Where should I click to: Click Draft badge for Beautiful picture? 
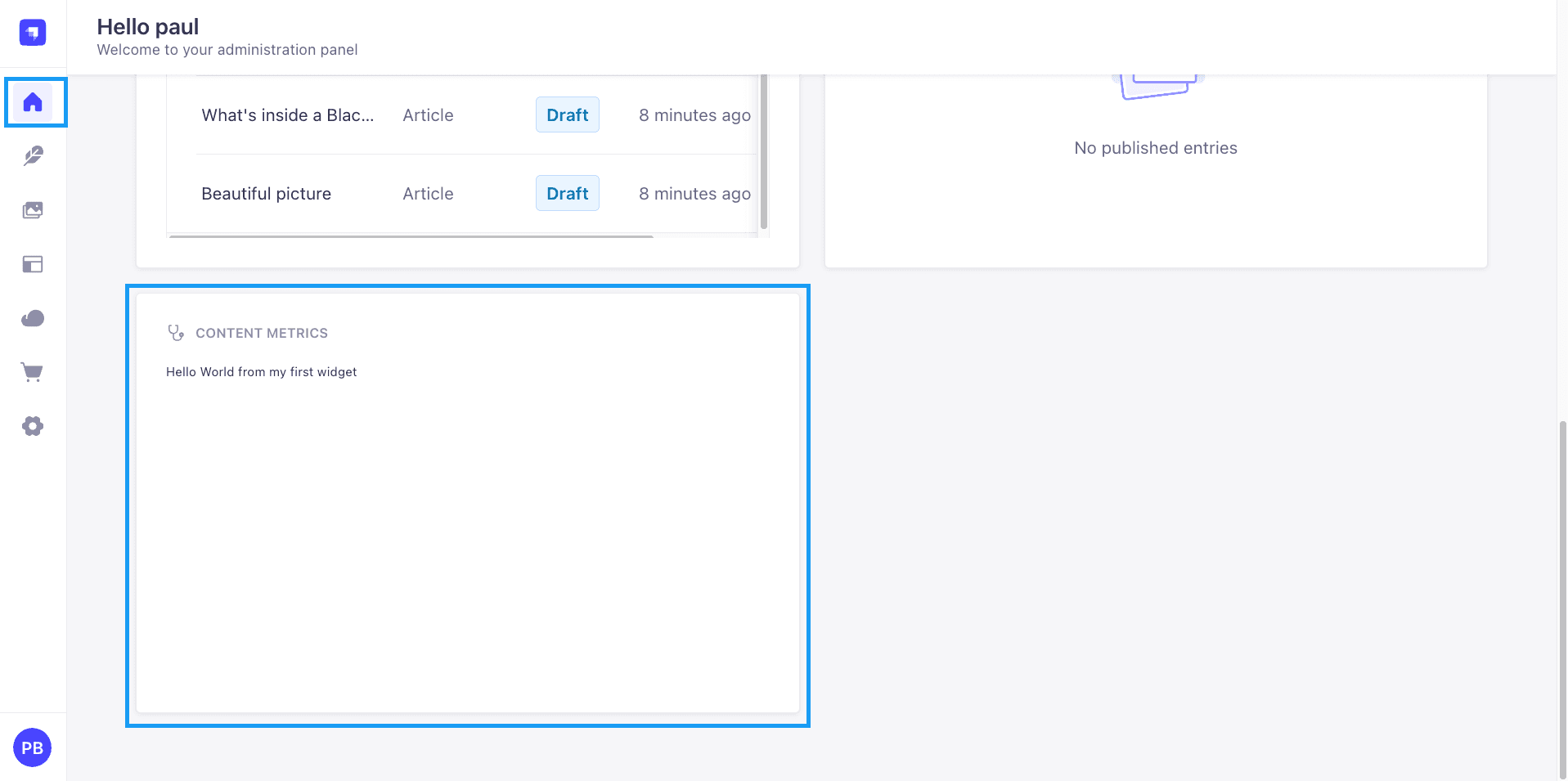tap(568, 194)
